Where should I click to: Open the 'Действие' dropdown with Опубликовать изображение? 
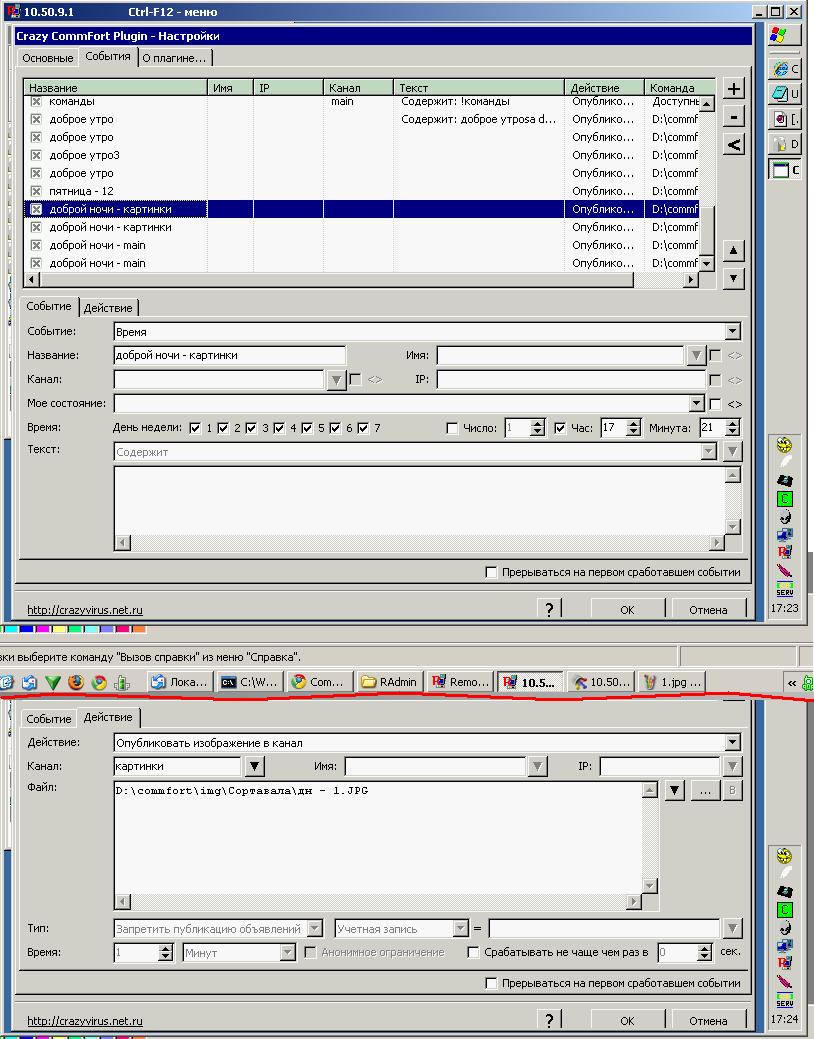tap(733, 743)
